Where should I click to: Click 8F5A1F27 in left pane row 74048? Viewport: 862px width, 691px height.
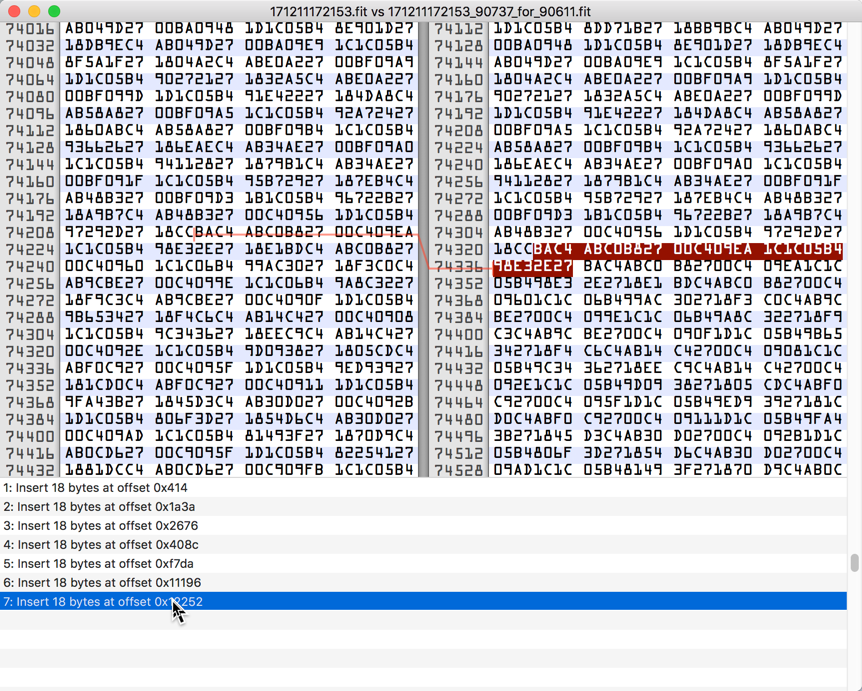(104, 62)
